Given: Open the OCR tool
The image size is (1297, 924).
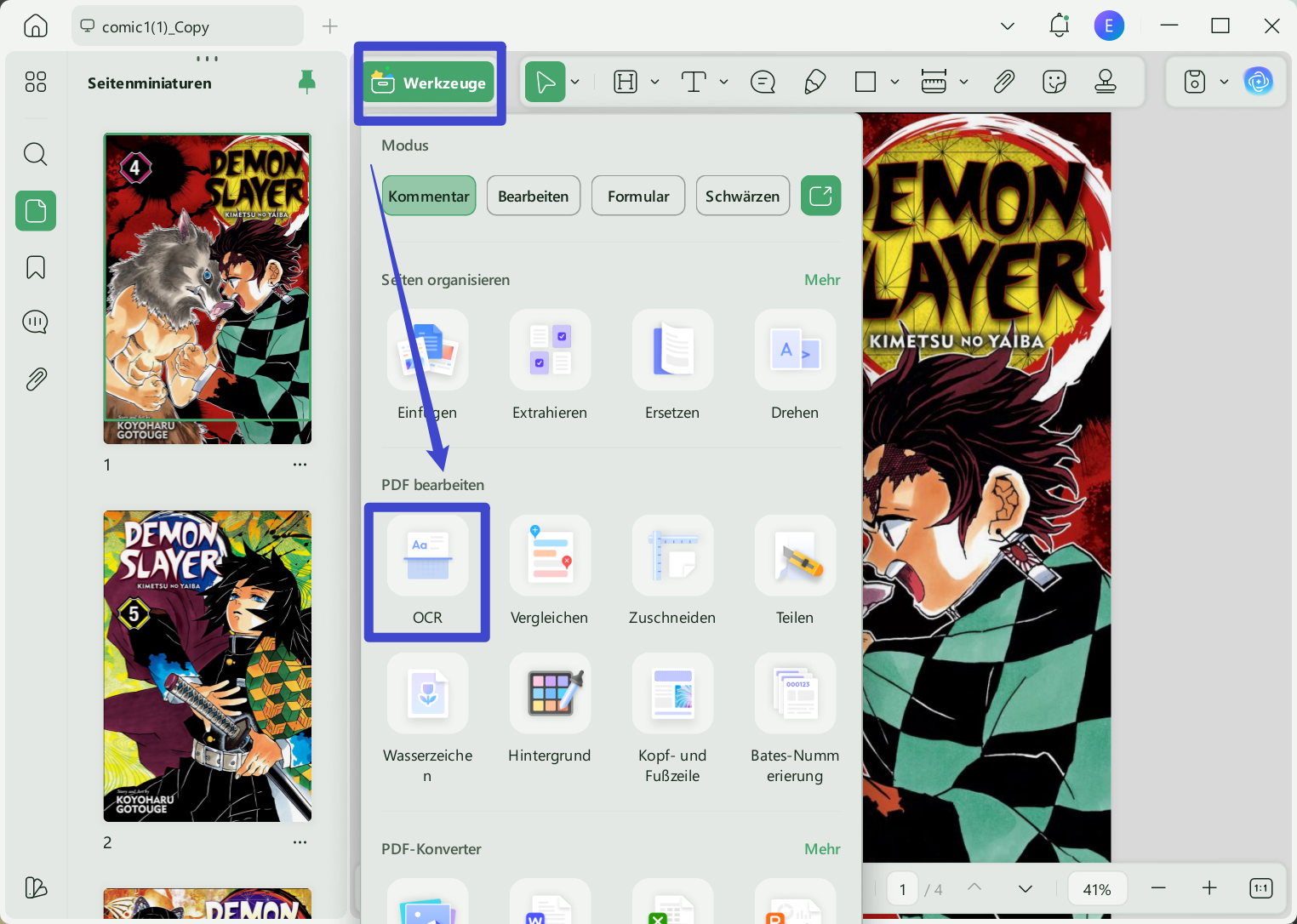Looking at the screenshot, I should [x=426, y=572].
